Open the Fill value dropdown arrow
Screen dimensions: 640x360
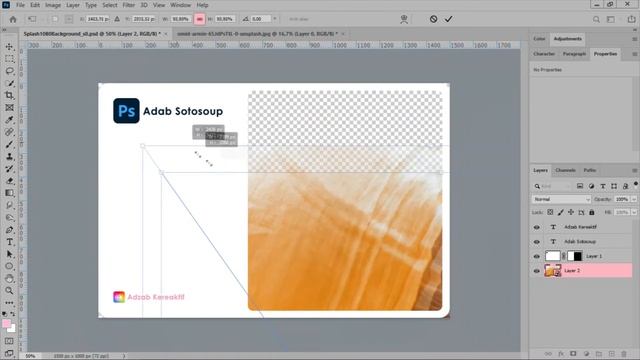coord(633,212)
